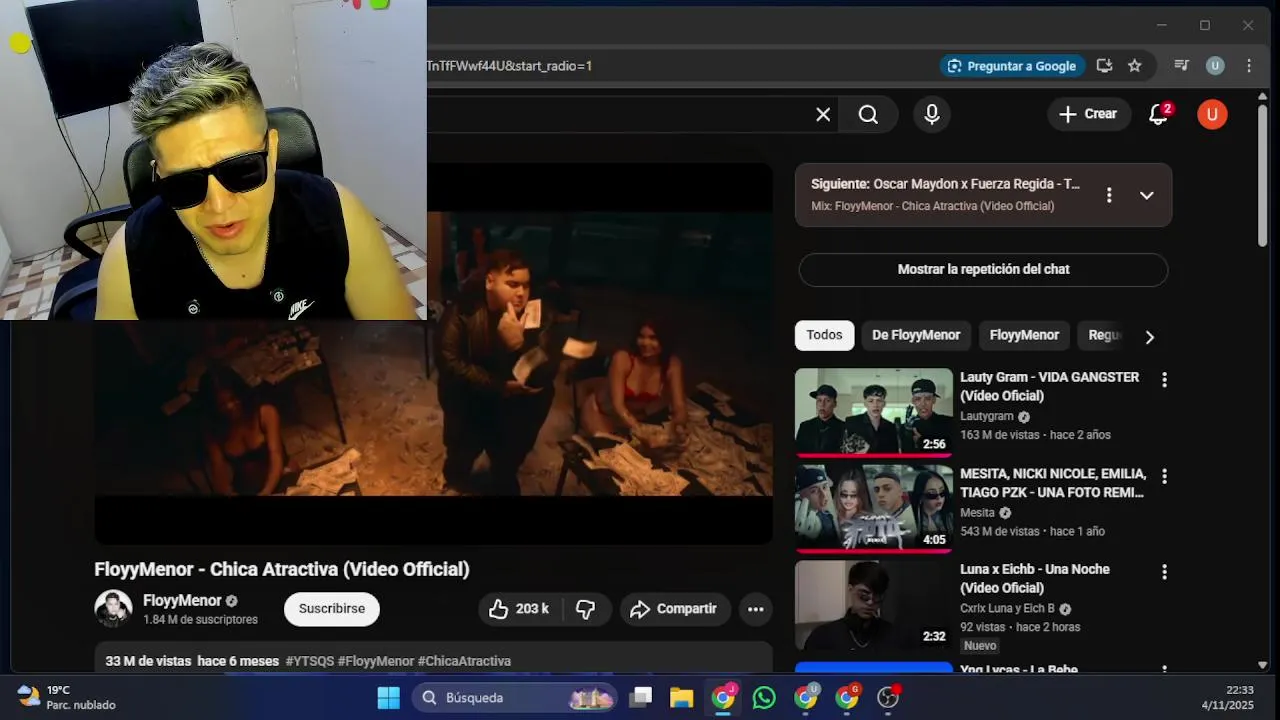Open options for Luna x Eichb video

pyautogui.click(x=1164, y=572)
